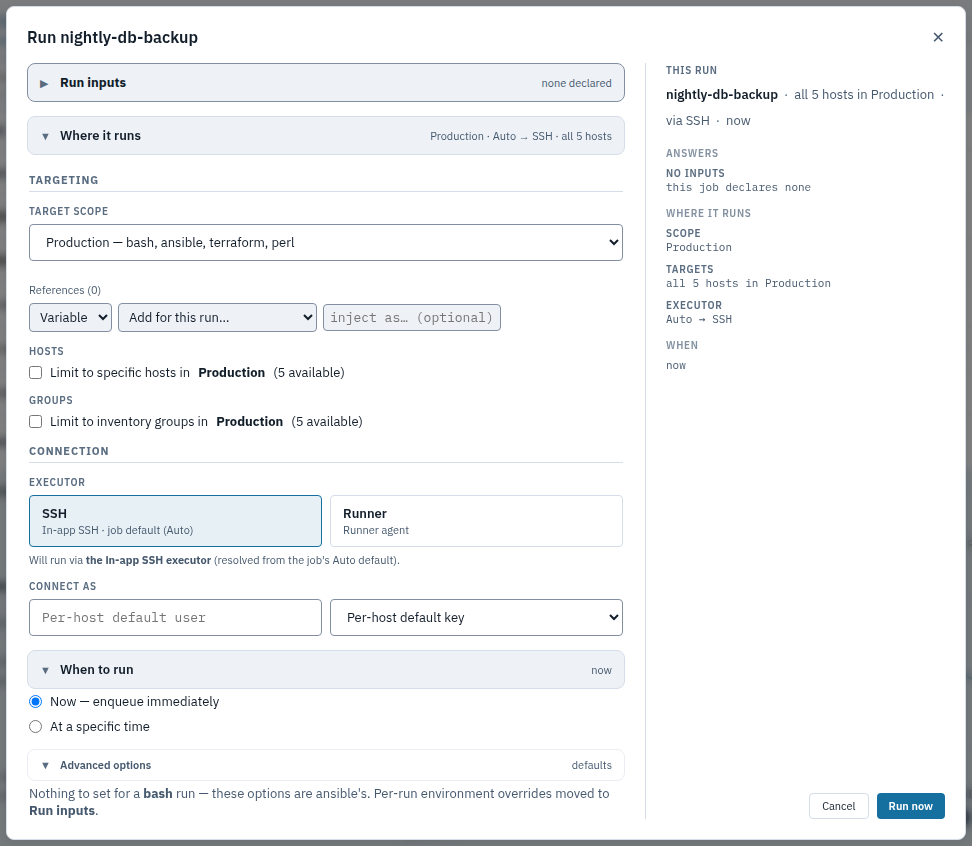This screenshot has height=846, width=972.
Task: Click the nightly-db-backup name in This Run
Action: pos(722,94)
